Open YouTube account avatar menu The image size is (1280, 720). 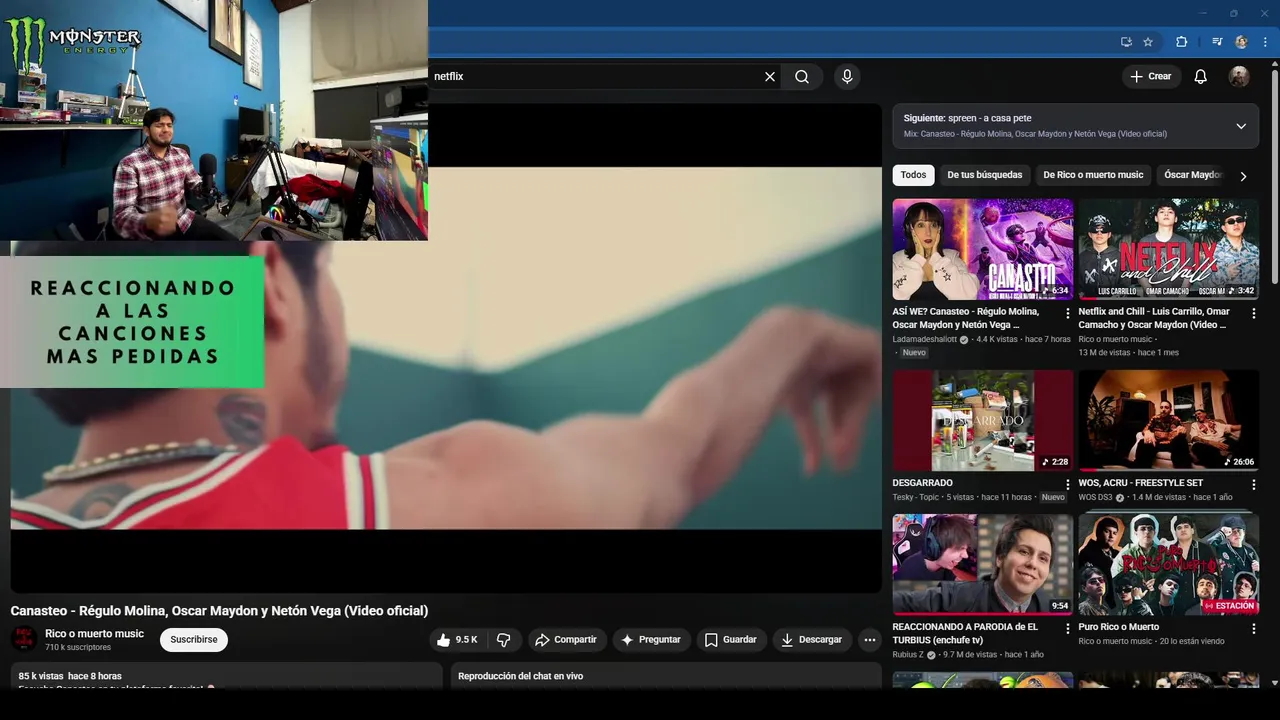click(x=1239, y=77)
